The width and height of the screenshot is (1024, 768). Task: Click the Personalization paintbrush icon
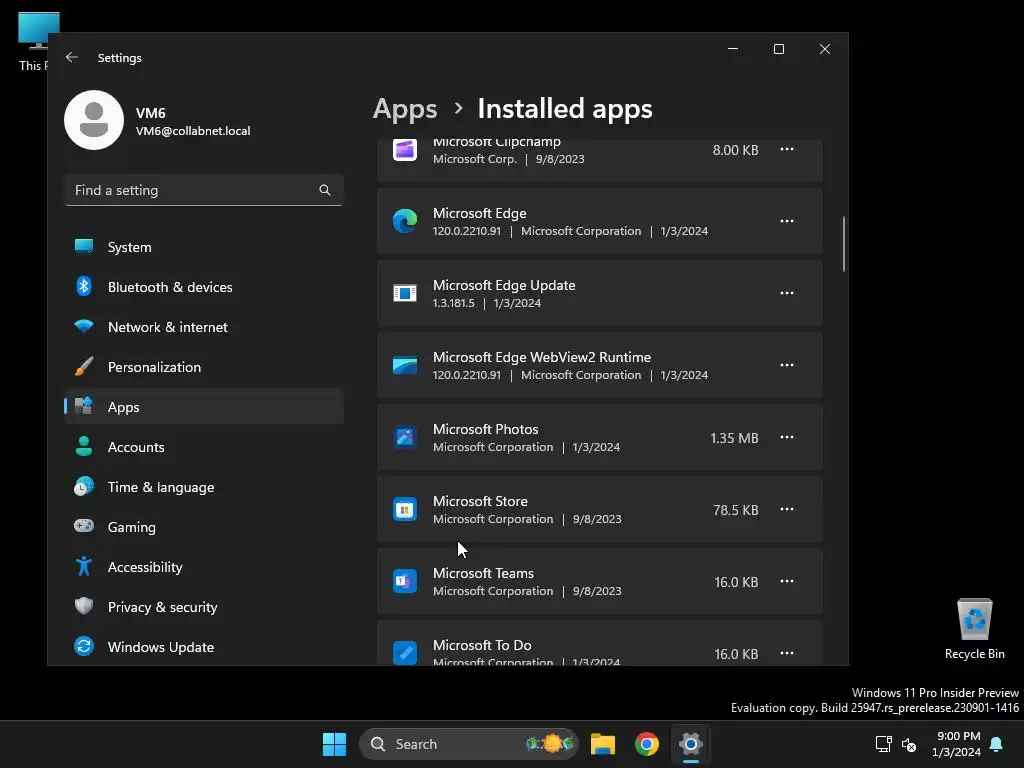(84, 366)
